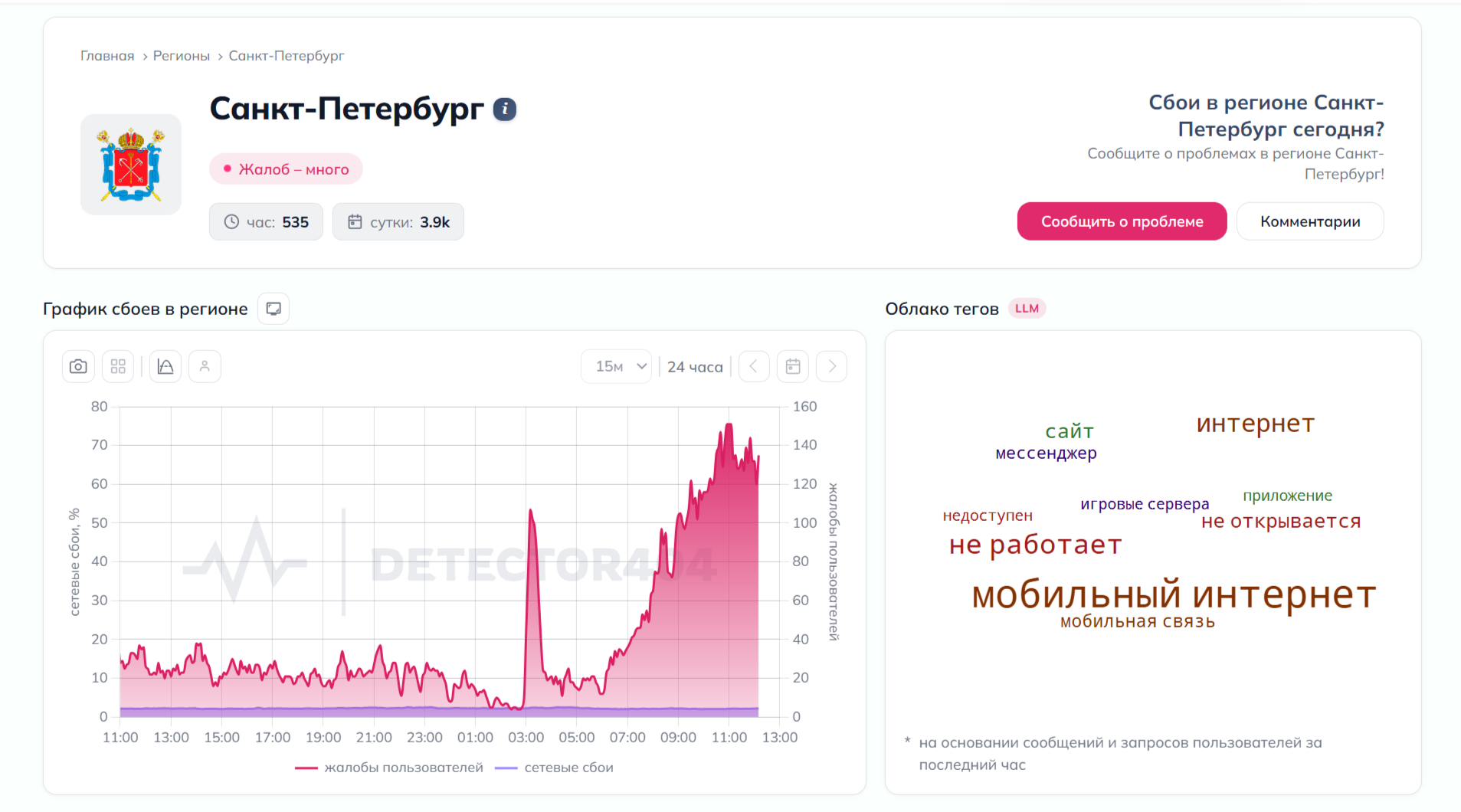Navigate to Главная breadcrumb
Viewport: 1461px width, 812px height.
[x=107, y=56]
